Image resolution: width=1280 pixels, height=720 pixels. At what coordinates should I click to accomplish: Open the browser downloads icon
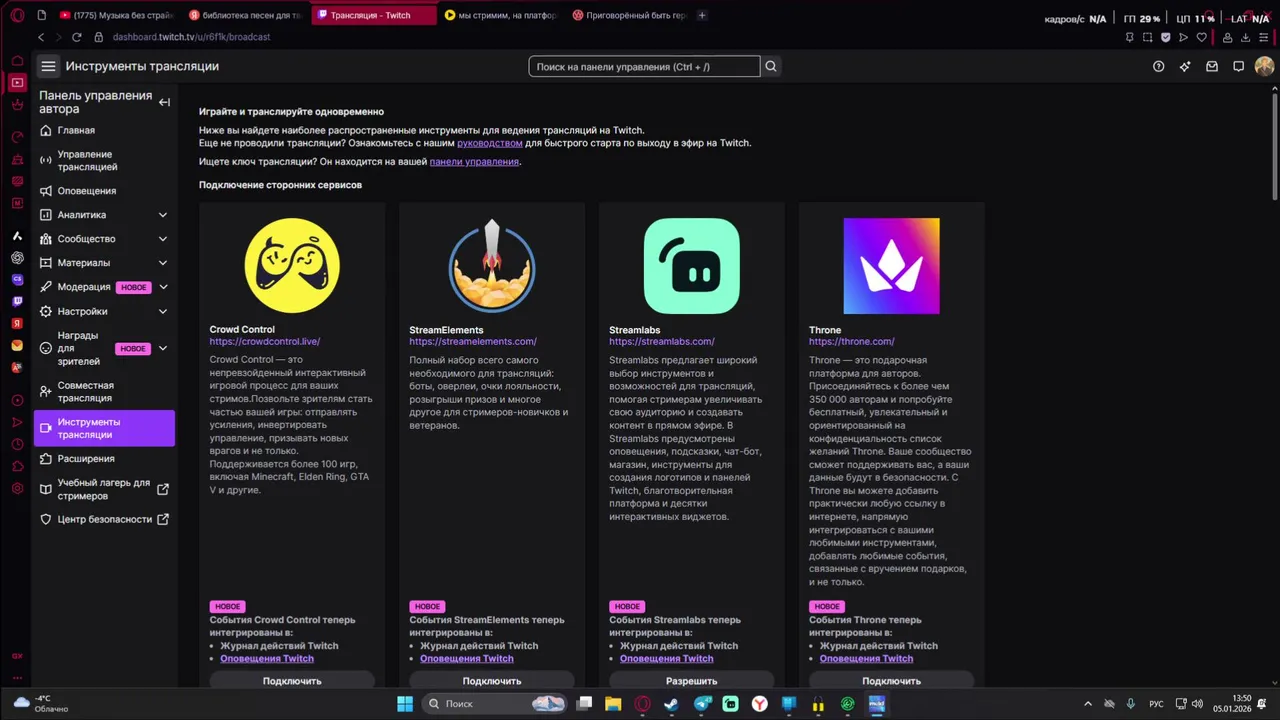click(x=1246, y=37)
